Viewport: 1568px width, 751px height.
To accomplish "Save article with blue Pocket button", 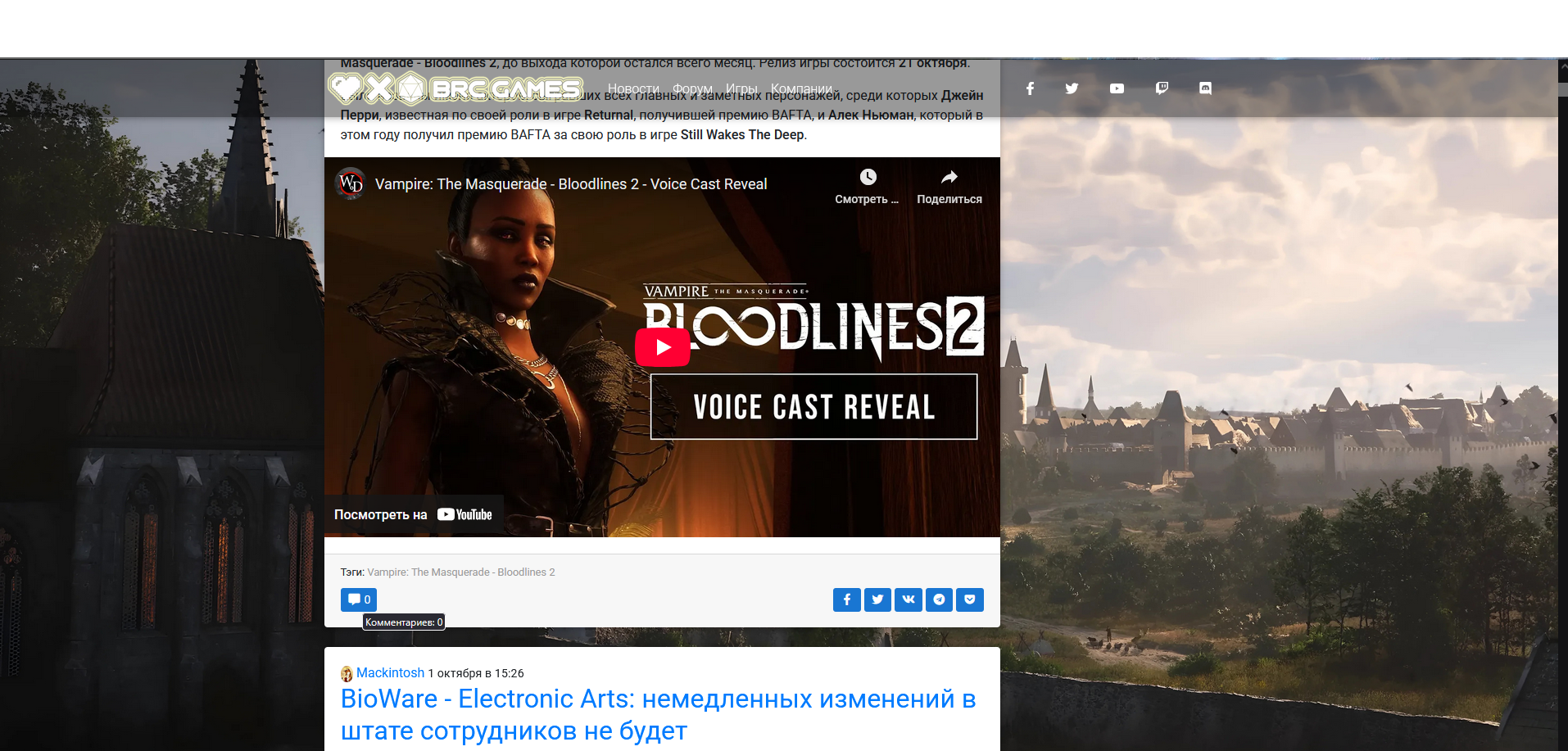I will click(x=969, y=599).
